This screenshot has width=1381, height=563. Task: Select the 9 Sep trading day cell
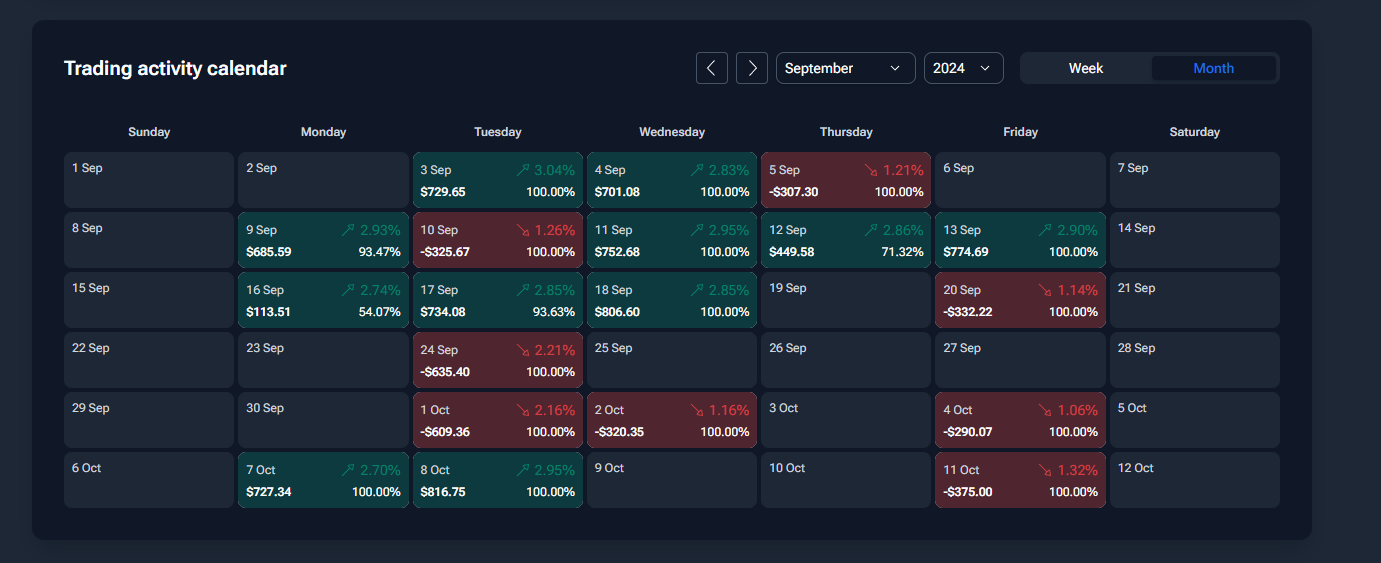point(324,240)
